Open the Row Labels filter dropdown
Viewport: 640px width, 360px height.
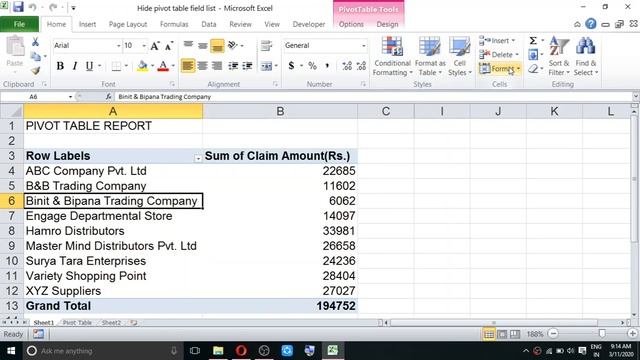point(198,158)
